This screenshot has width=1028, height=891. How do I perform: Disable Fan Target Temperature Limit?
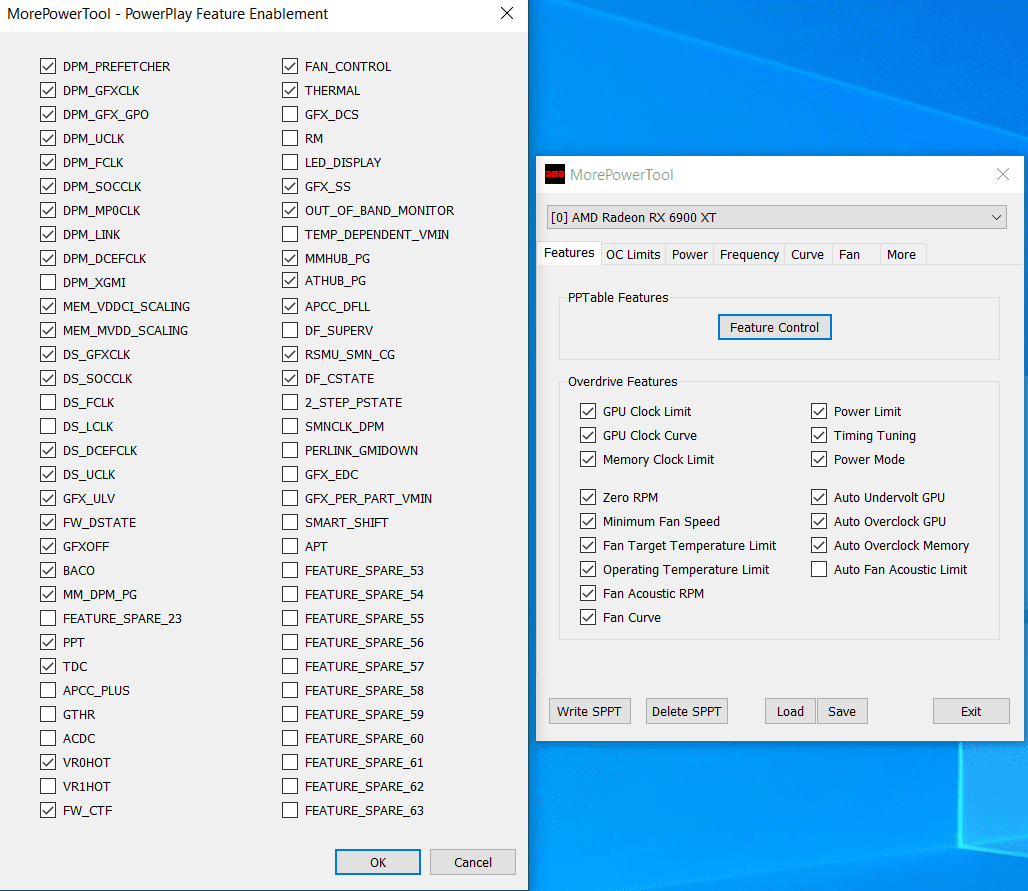(x=588, y=545)
